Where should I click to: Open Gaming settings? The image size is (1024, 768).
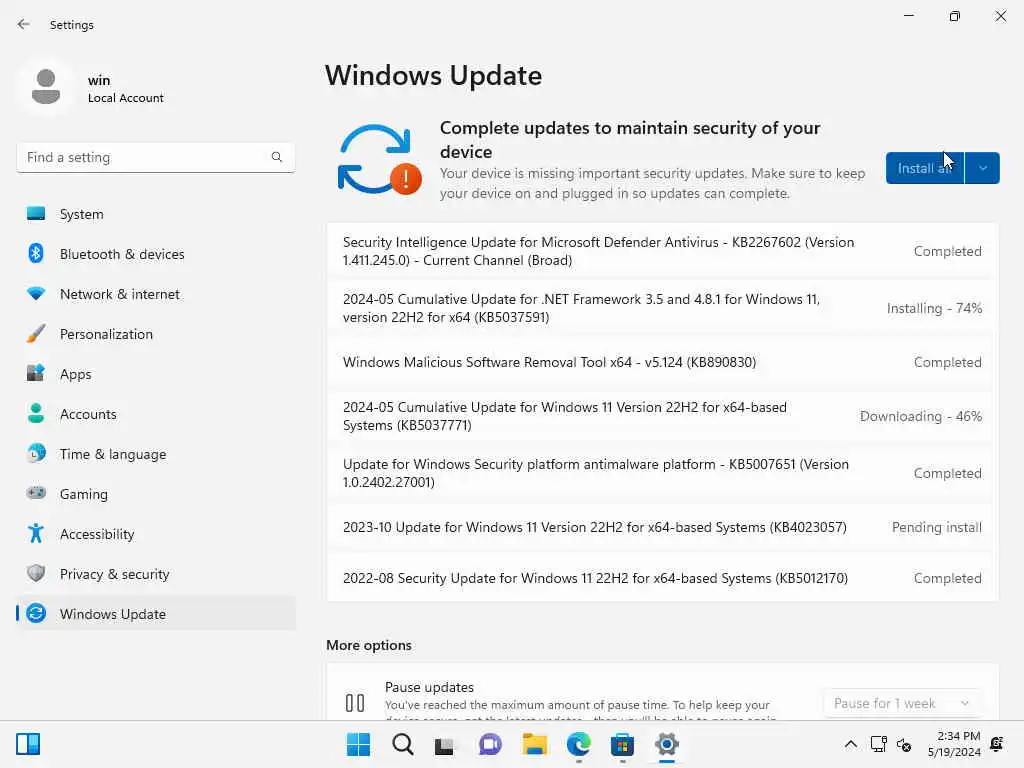click(155, 494)
